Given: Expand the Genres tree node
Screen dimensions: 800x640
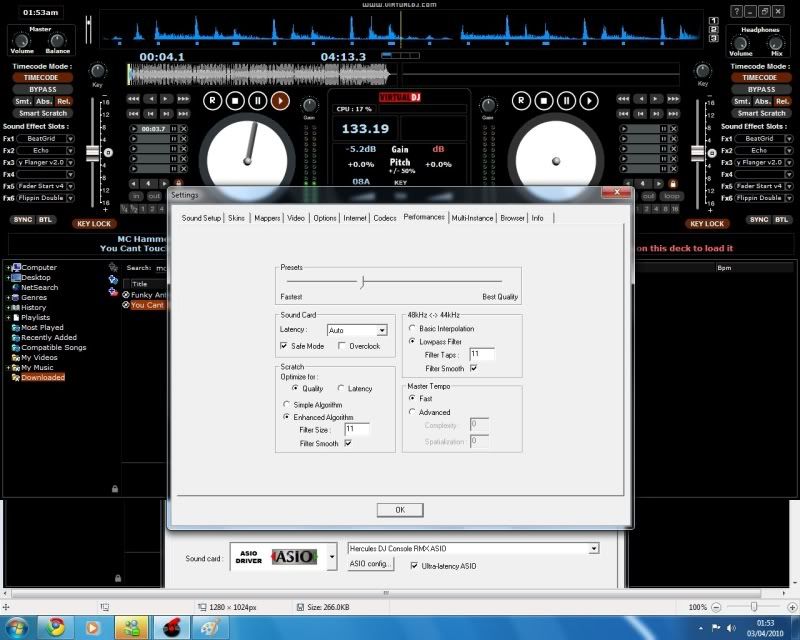Looking at the screenshot, I should point(8,298).
